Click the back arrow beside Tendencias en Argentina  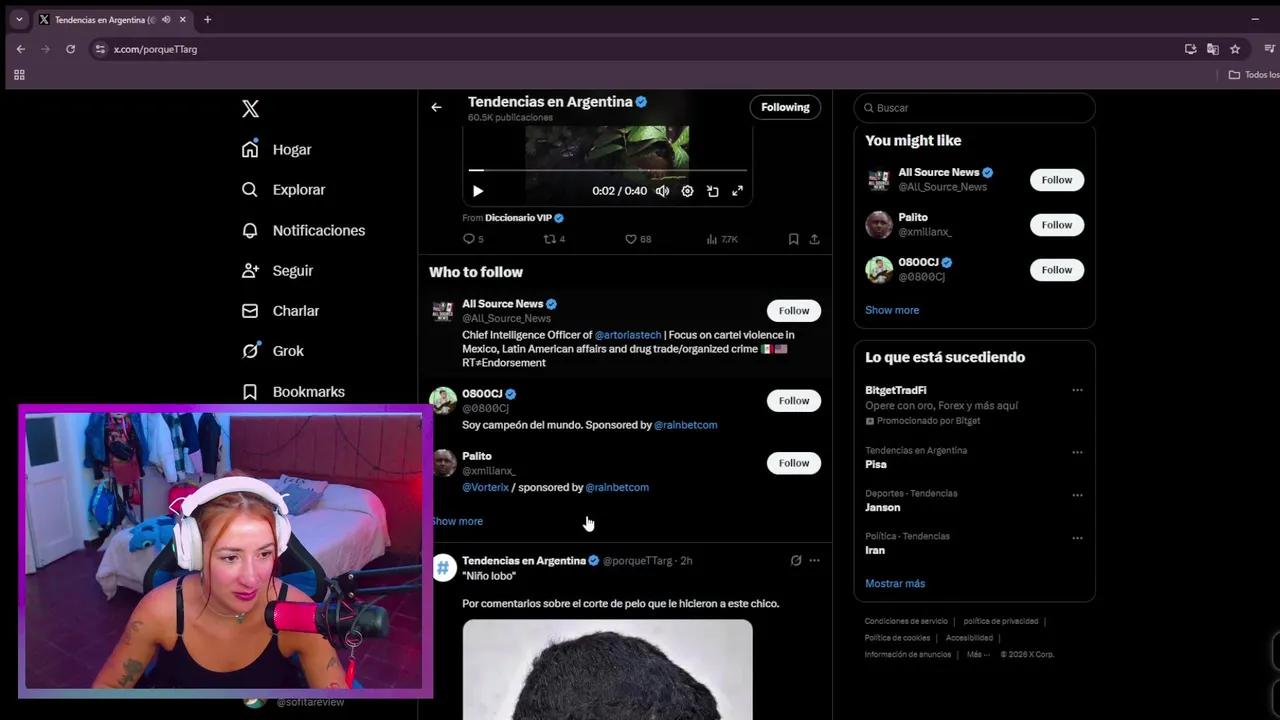(436, 107)
